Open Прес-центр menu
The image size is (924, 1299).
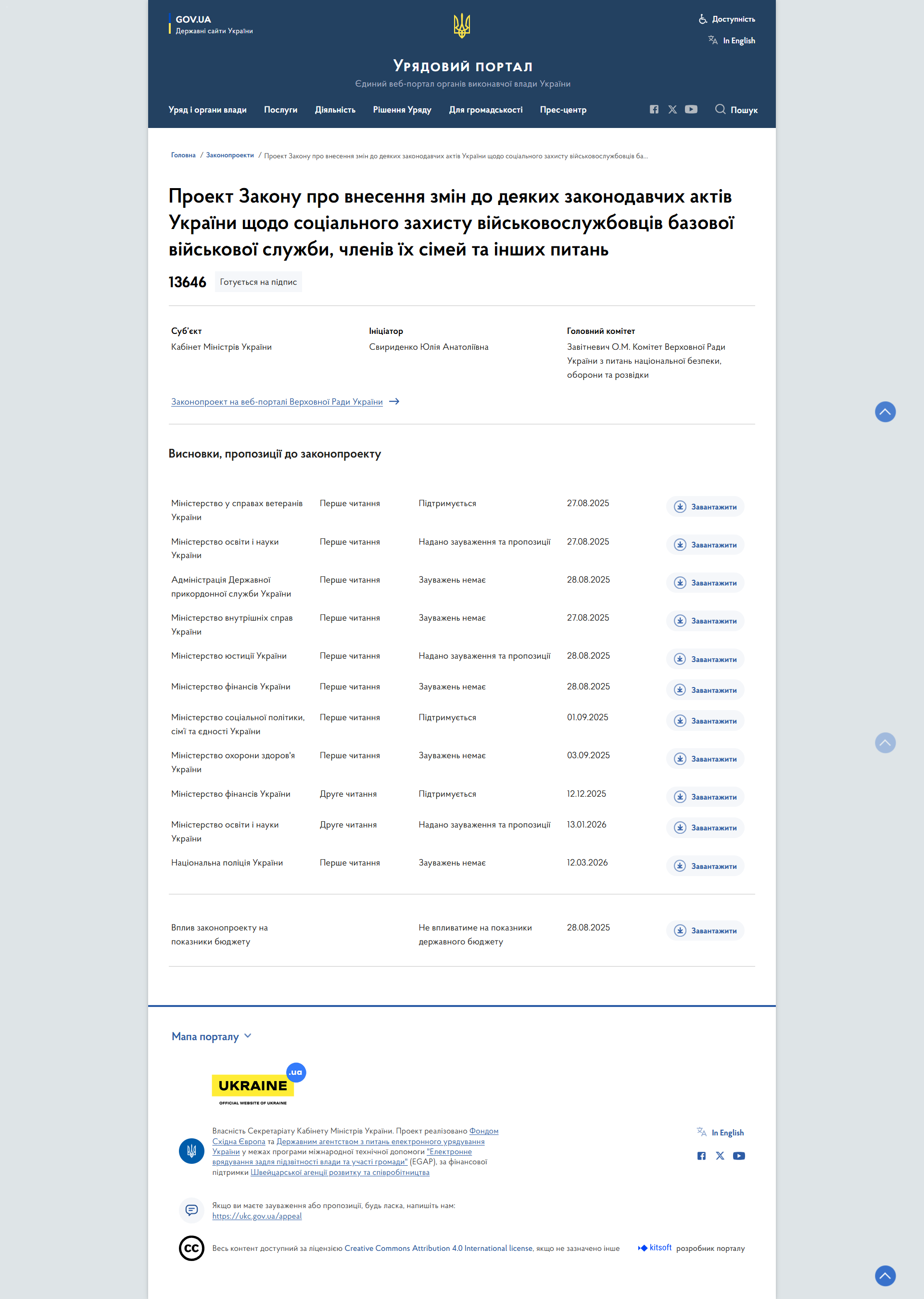pyautogui.click(x=563, y=110)
